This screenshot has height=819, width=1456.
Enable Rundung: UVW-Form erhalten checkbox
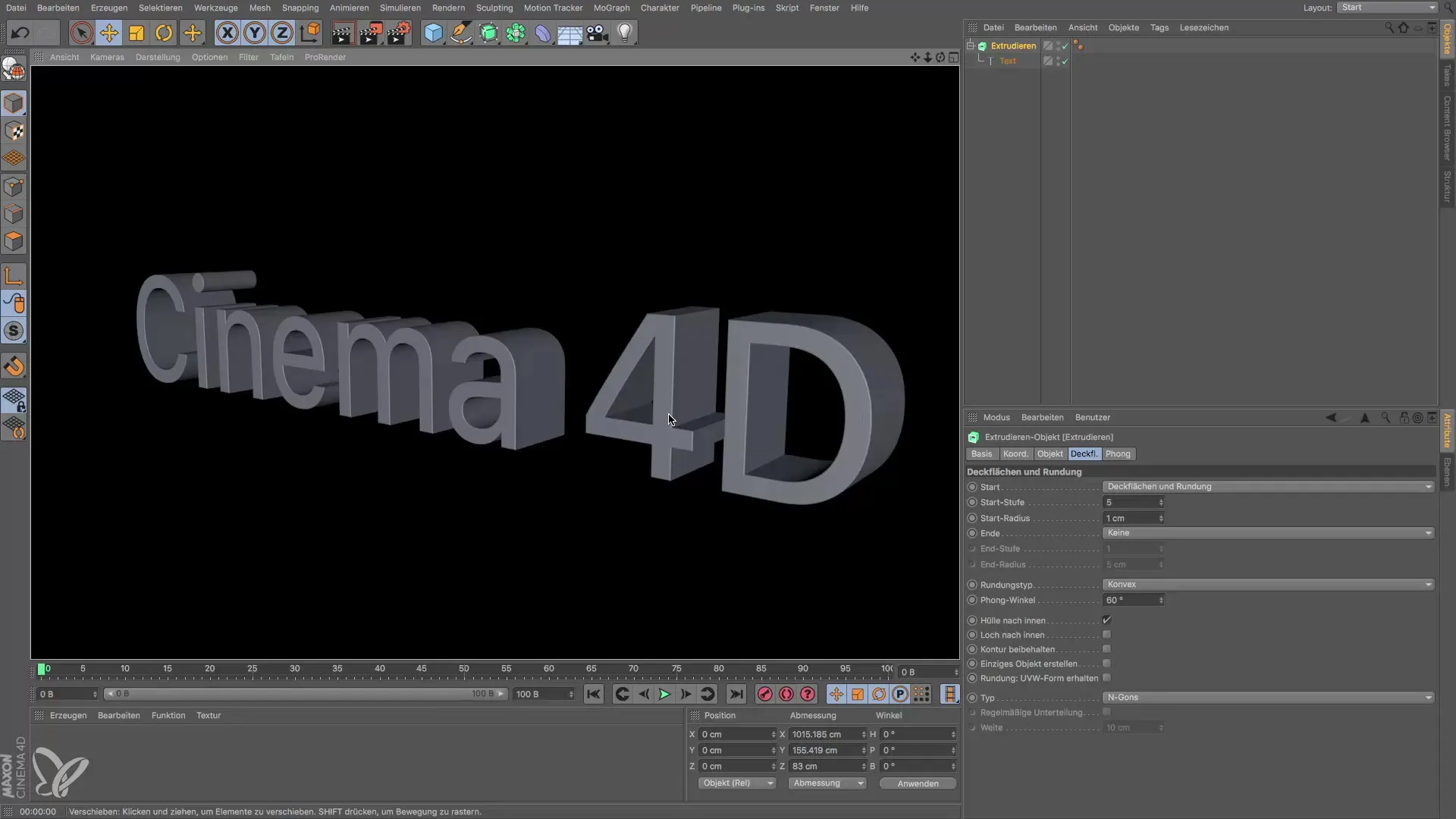click(1106, 678)
